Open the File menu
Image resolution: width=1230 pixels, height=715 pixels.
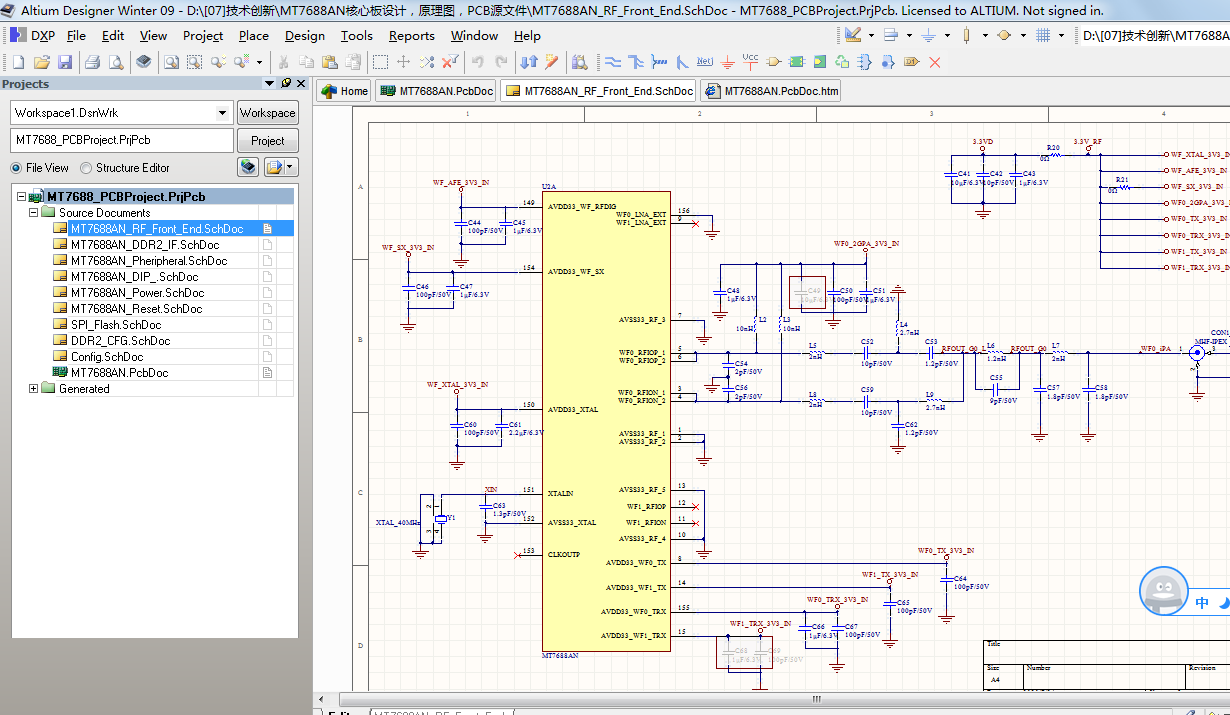point(76,35)
